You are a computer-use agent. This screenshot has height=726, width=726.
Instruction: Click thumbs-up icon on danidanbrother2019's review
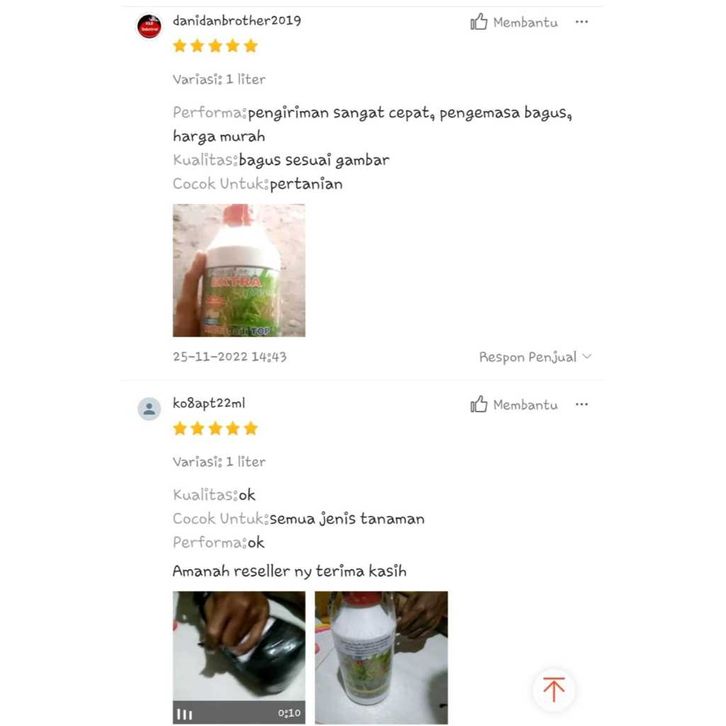tap(479, 21)
